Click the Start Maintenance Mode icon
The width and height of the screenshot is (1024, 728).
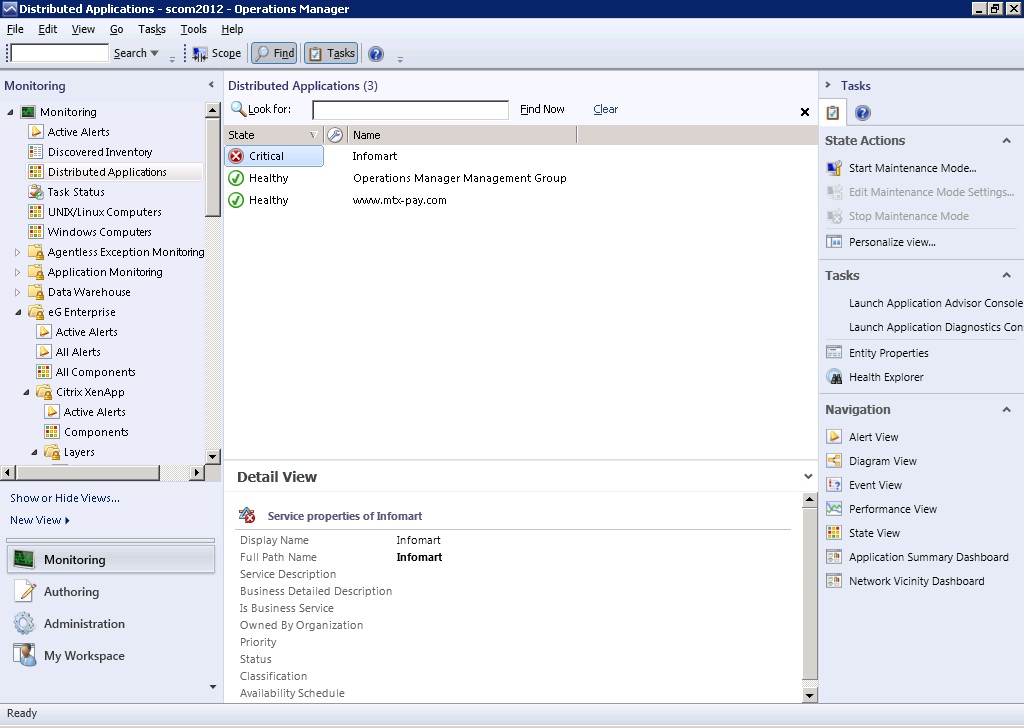834,168
